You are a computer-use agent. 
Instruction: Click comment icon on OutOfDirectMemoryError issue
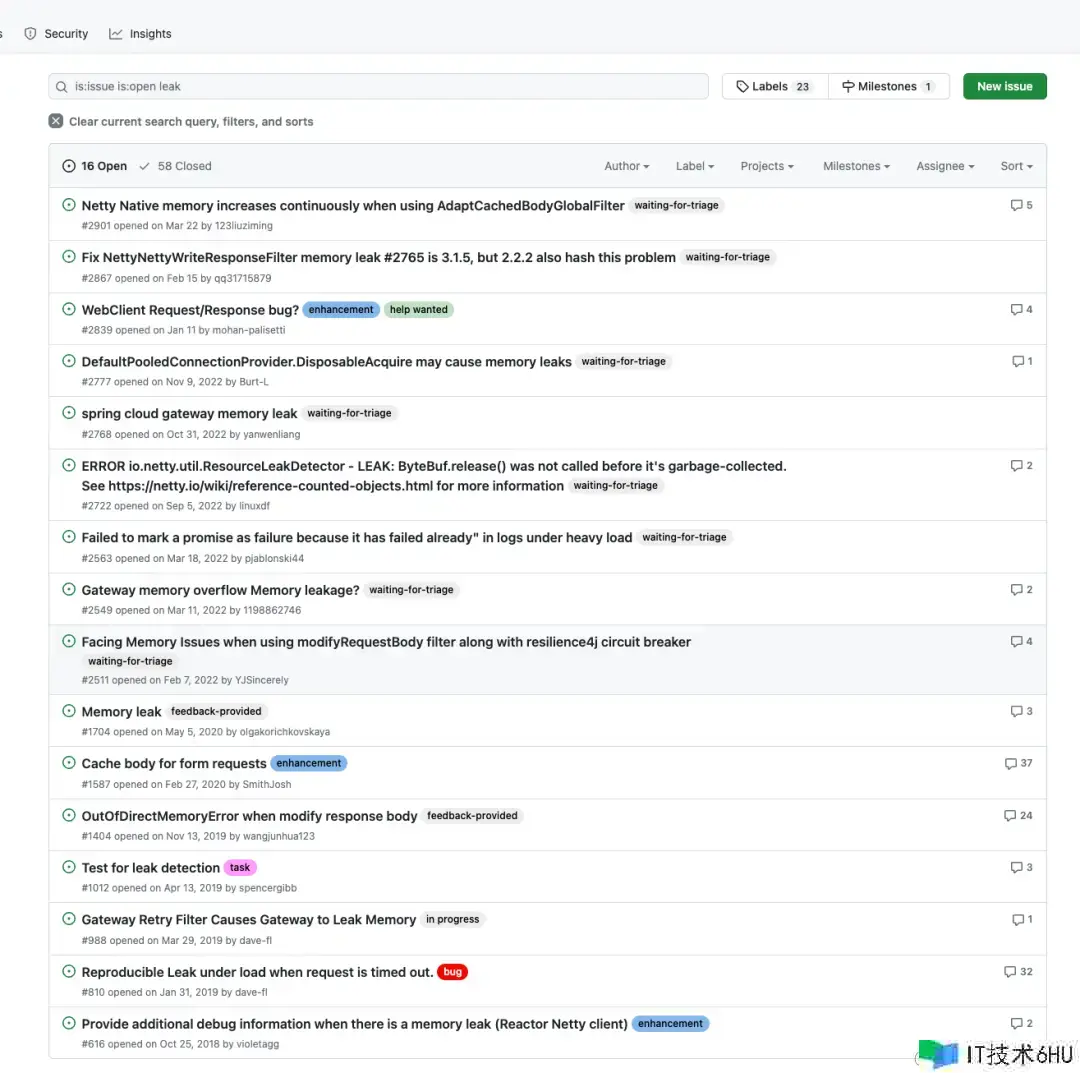click(x=1010, y=816)
